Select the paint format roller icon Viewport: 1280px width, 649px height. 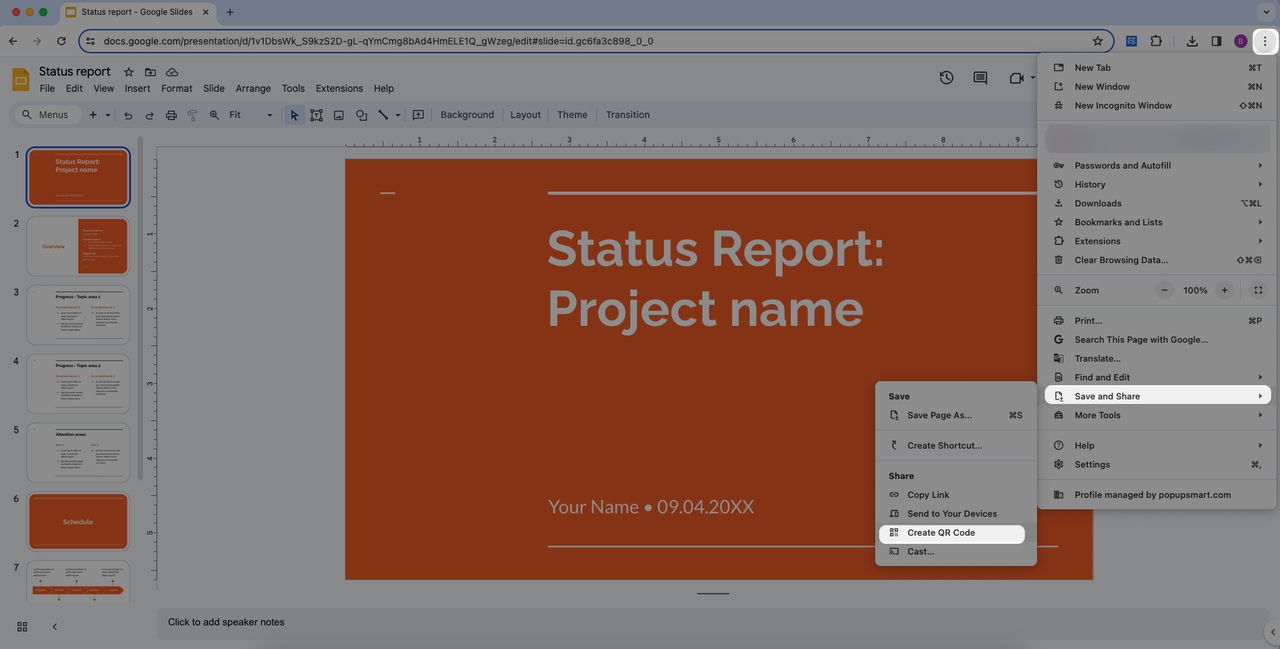[192, 115]
